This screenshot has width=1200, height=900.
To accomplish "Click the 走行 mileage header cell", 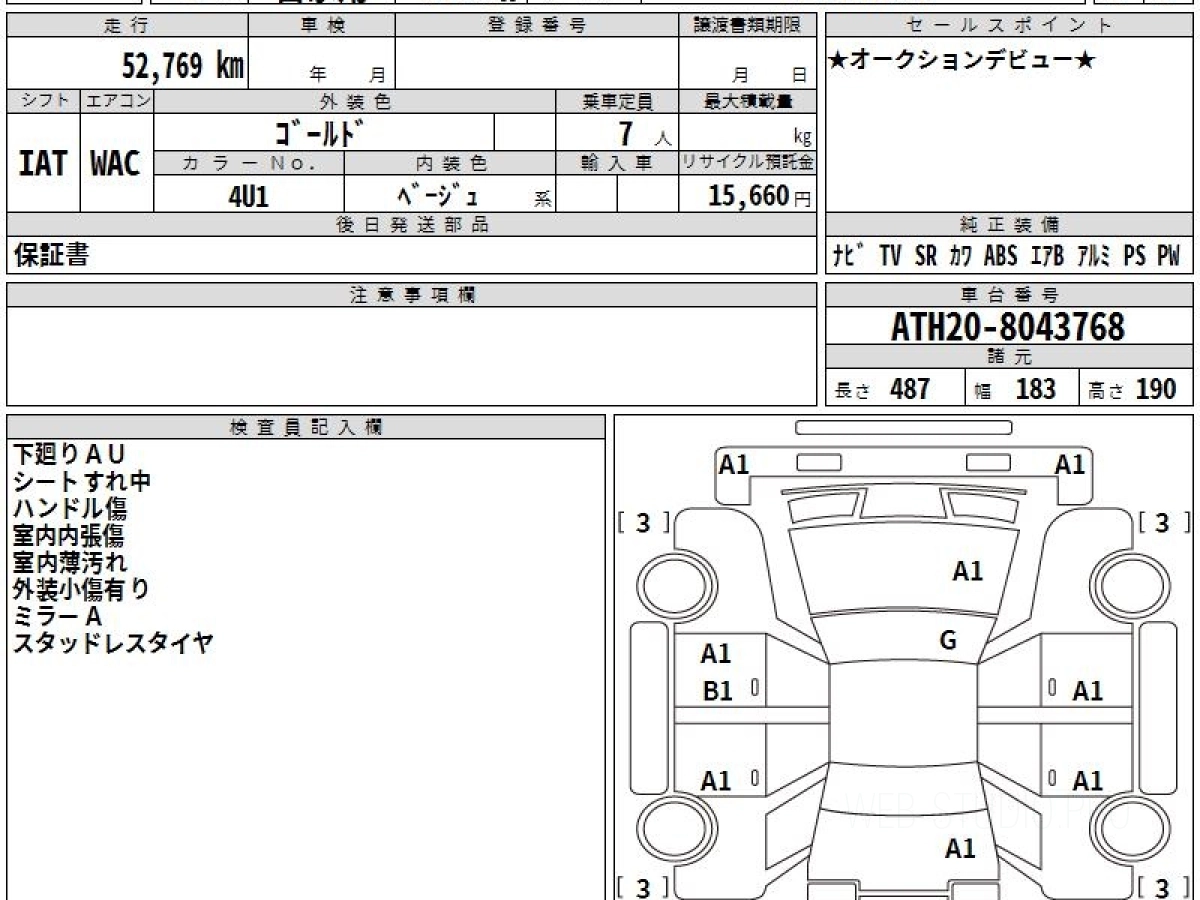I will (126, 26).
